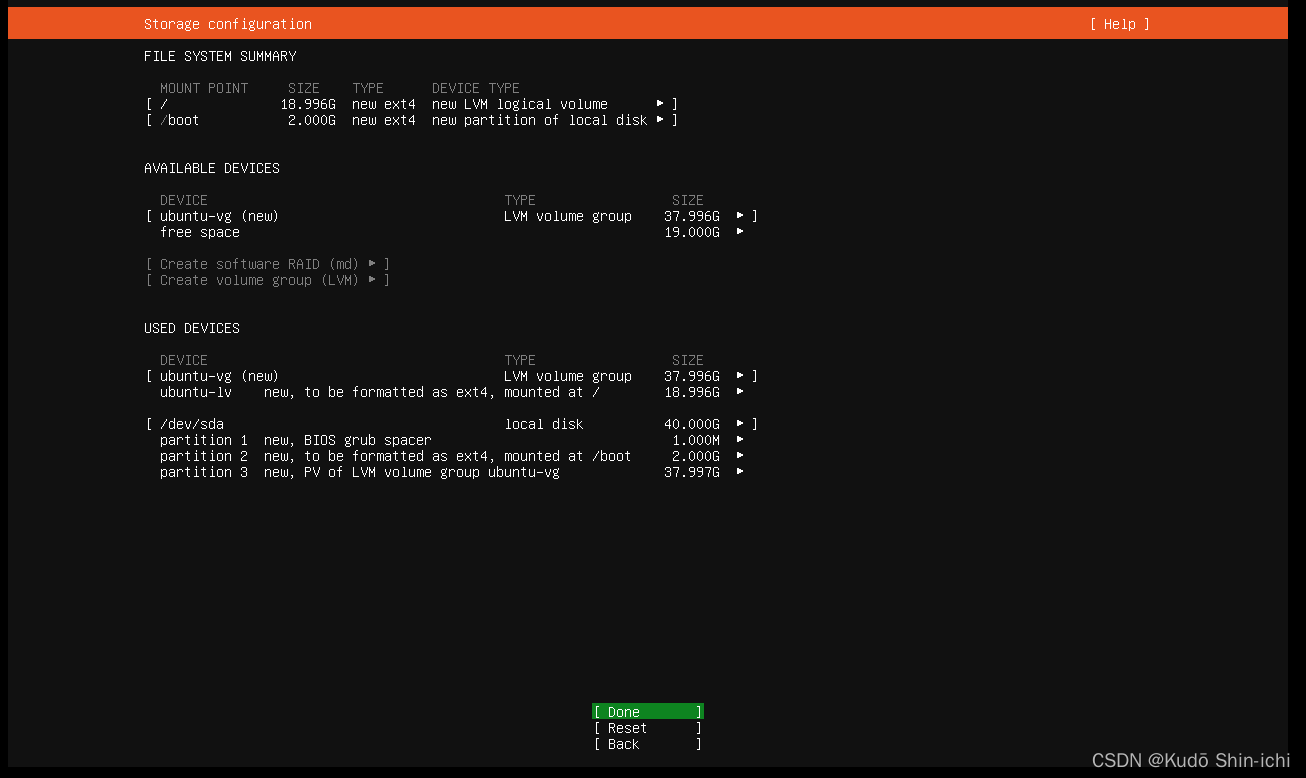
Task: Click the USED DEVICES heading
Action: 192,328
